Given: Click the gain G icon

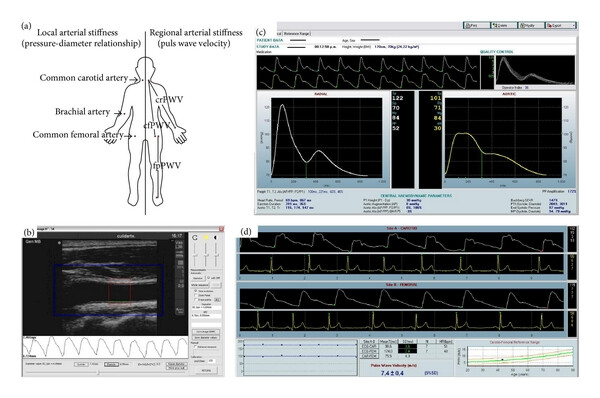Looking at the screenshot, I should tap(195, 238).
